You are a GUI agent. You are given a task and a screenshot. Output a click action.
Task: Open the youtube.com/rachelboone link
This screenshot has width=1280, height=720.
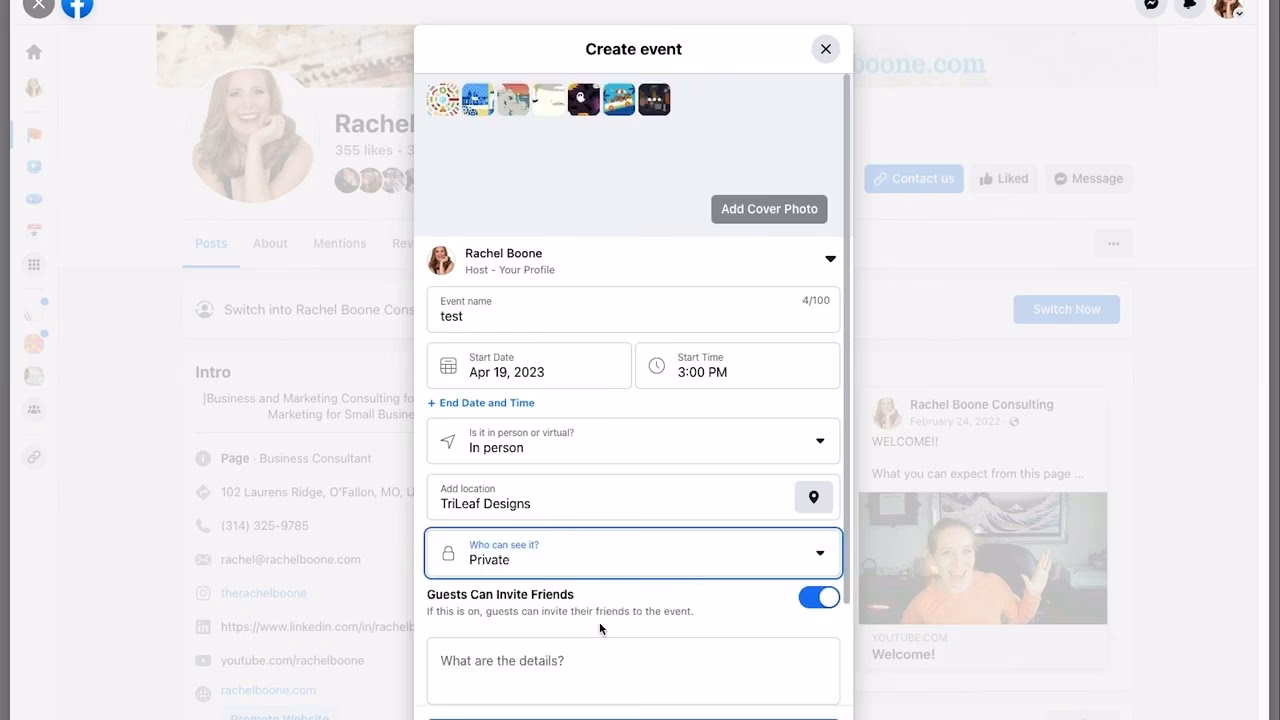(292, 660)
